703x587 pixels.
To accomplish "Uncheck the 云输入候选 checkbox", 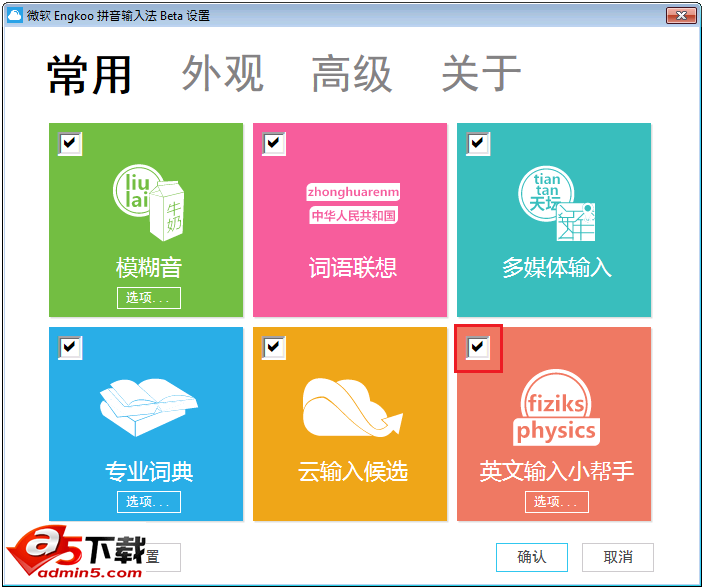I will click(274, 348).
